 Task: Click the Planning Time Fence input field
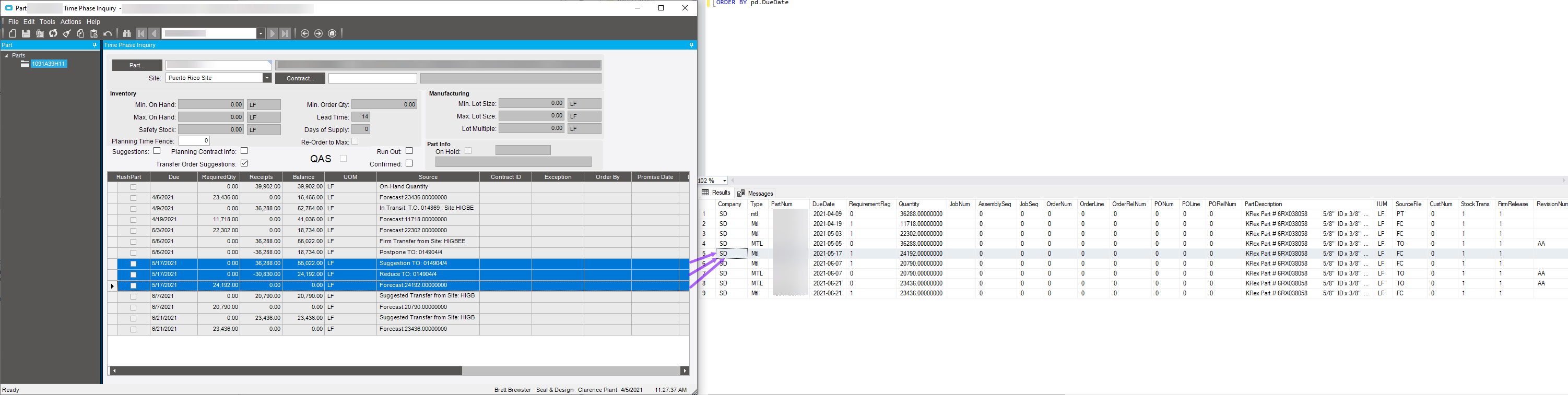click(x=194, y=140)
